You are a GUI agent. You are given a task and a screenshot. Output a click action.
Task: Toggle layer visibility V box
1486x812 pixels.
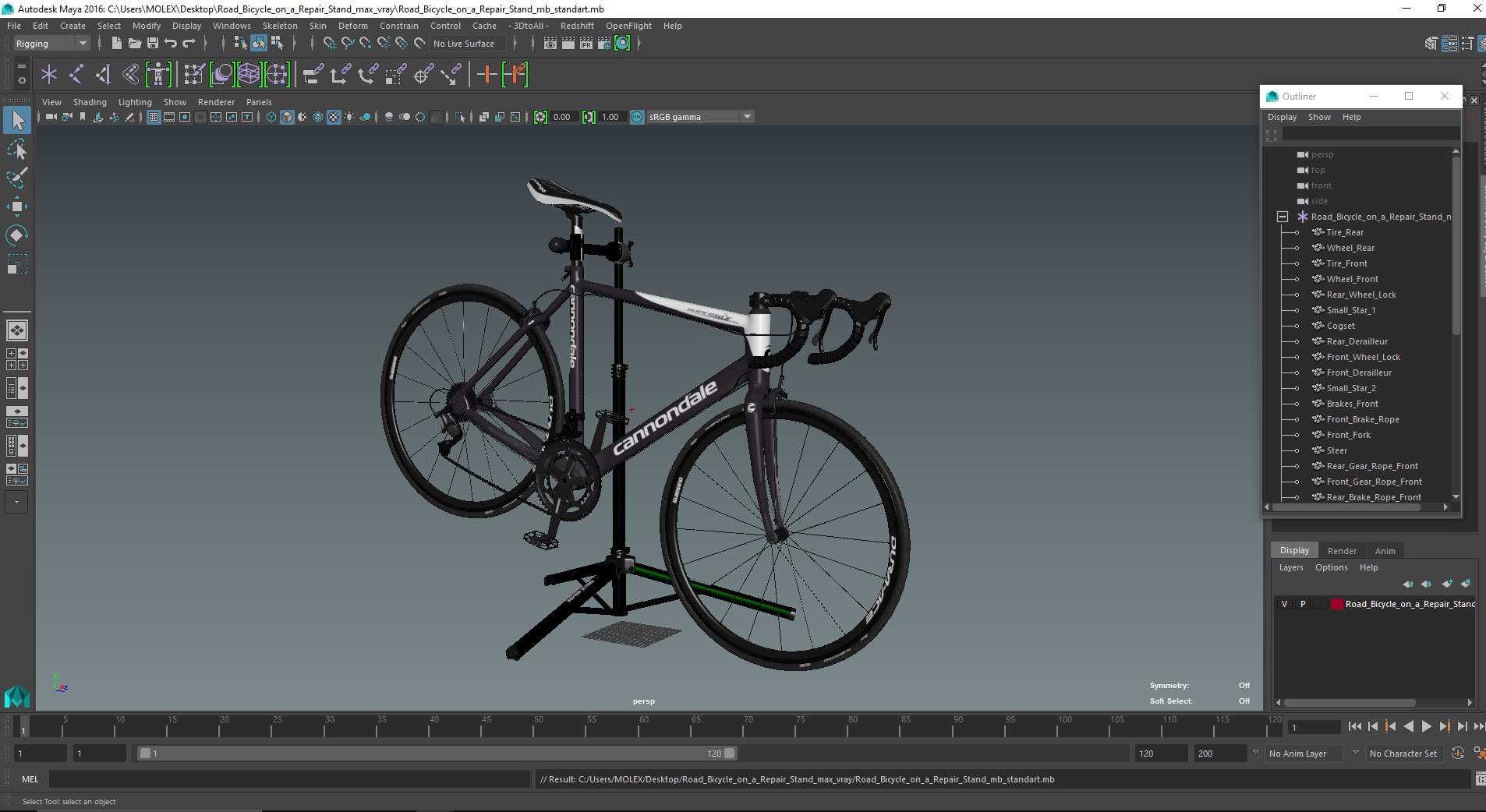(x=1285, y=604)
